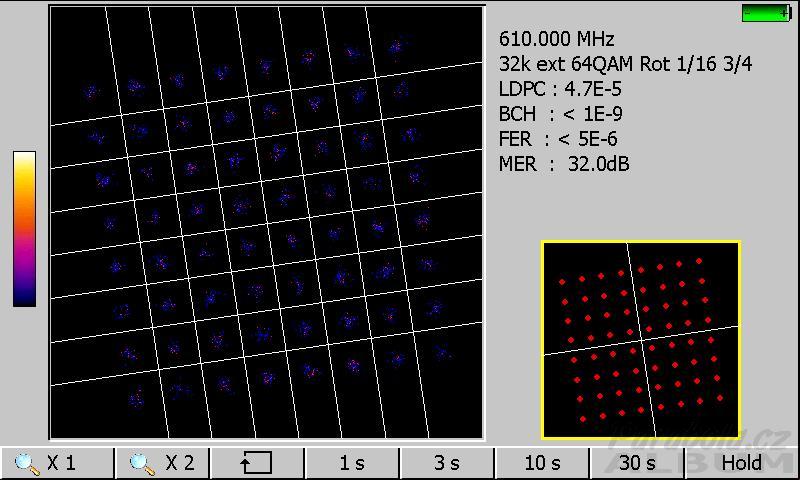Click the heat color scale bar
Screen dimensions: 800x480
tap(24, 229)
